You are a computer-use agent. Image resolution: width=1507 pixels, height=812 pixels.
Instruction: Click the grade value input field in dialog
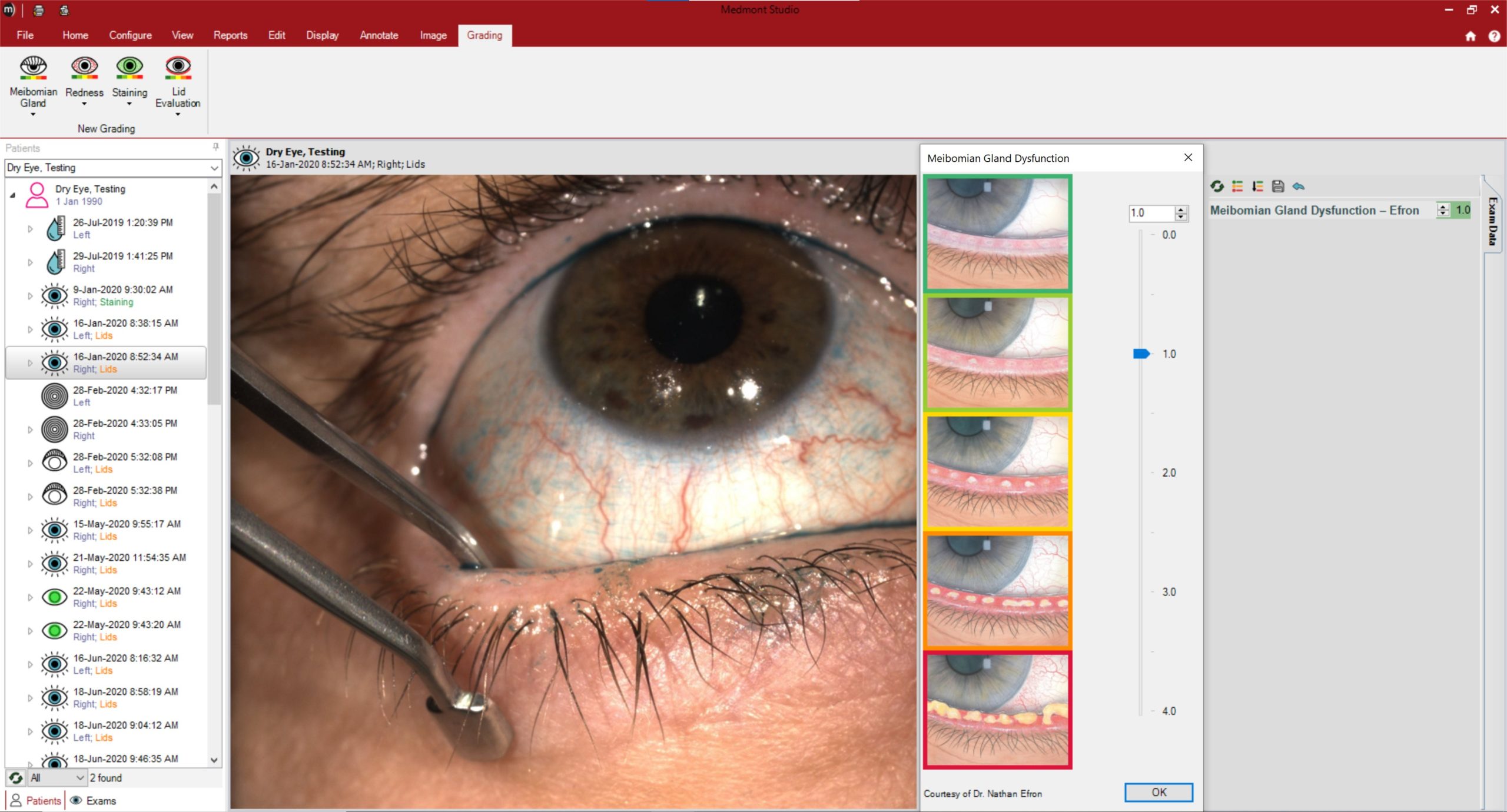click(1151, 213)
